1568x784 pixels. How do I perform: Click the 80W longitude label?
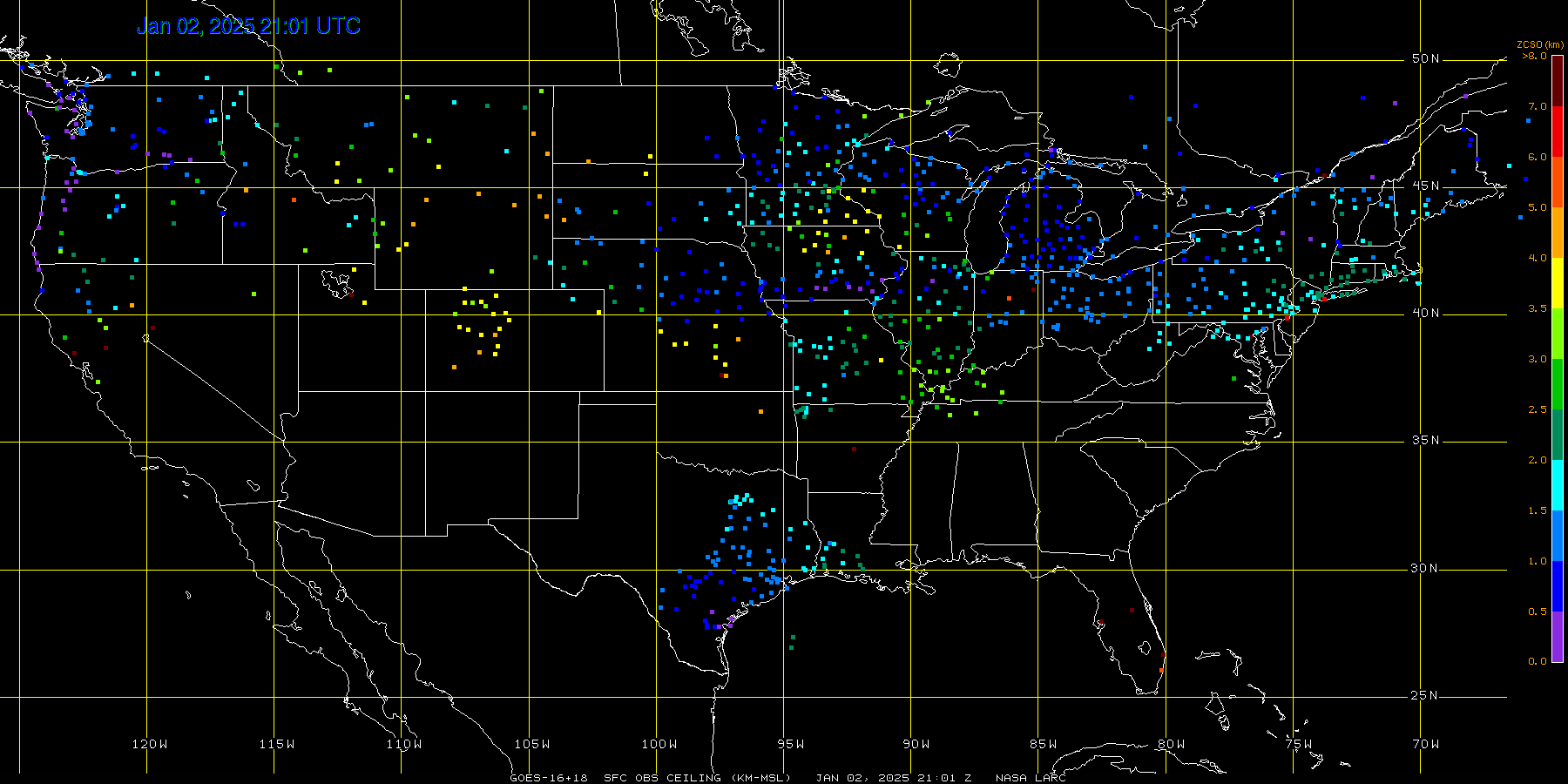coord(1172,744)
